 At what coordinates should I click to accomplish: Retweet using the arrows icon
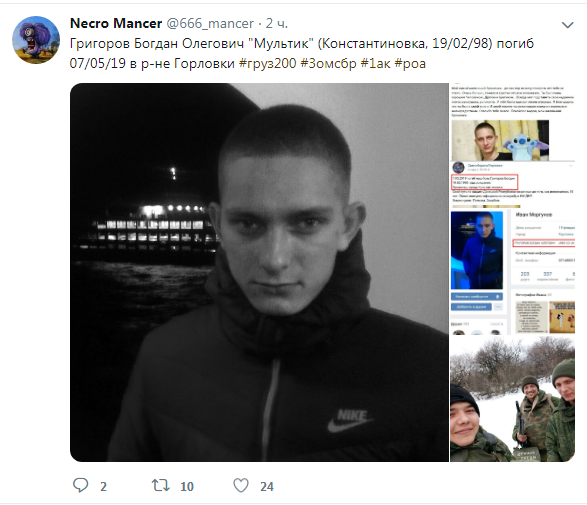point(161,486)
